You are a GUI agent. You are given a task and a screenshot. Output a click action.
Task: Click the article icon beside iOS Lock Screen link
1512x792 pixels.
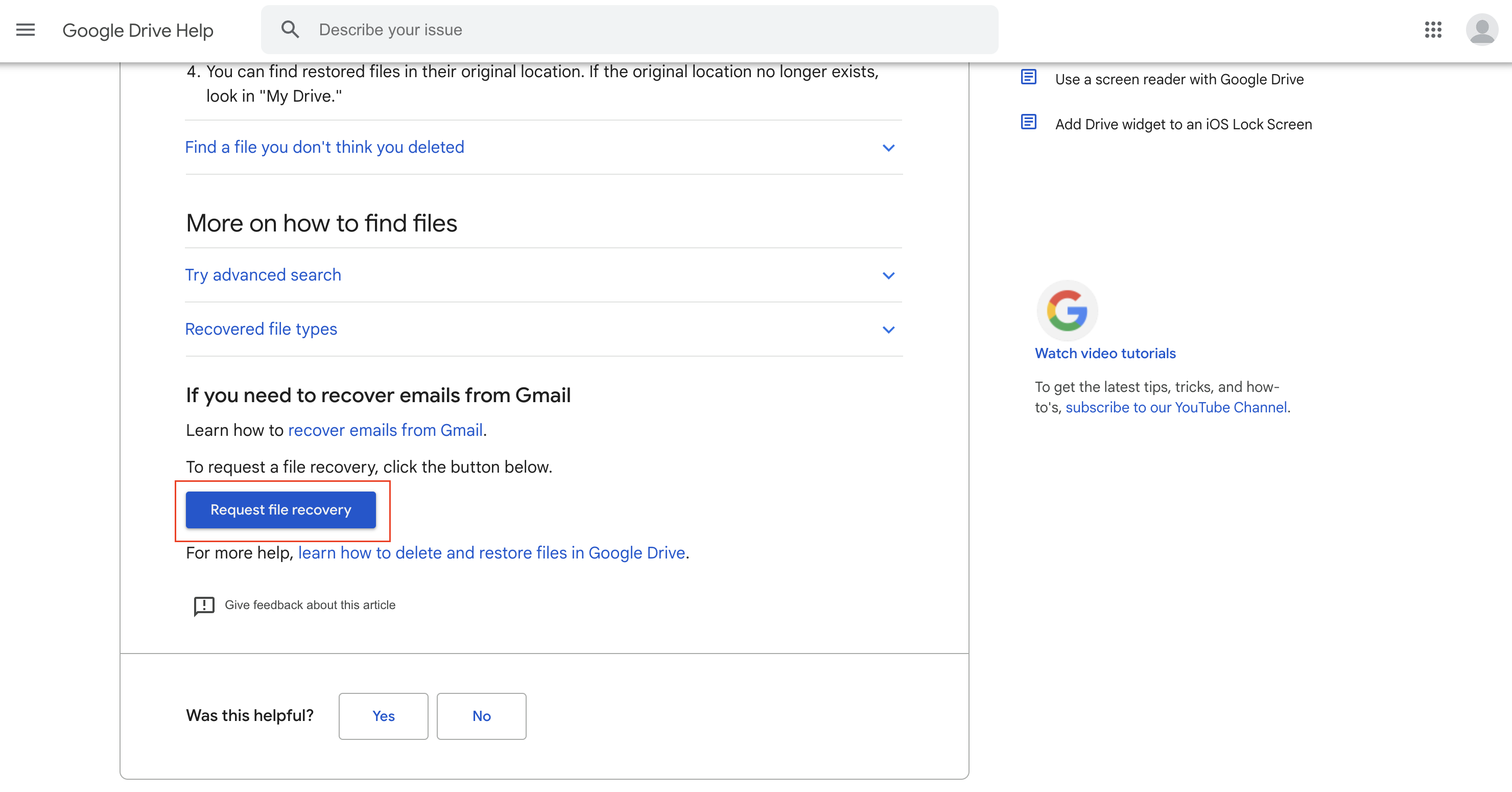coord(1028,122)
